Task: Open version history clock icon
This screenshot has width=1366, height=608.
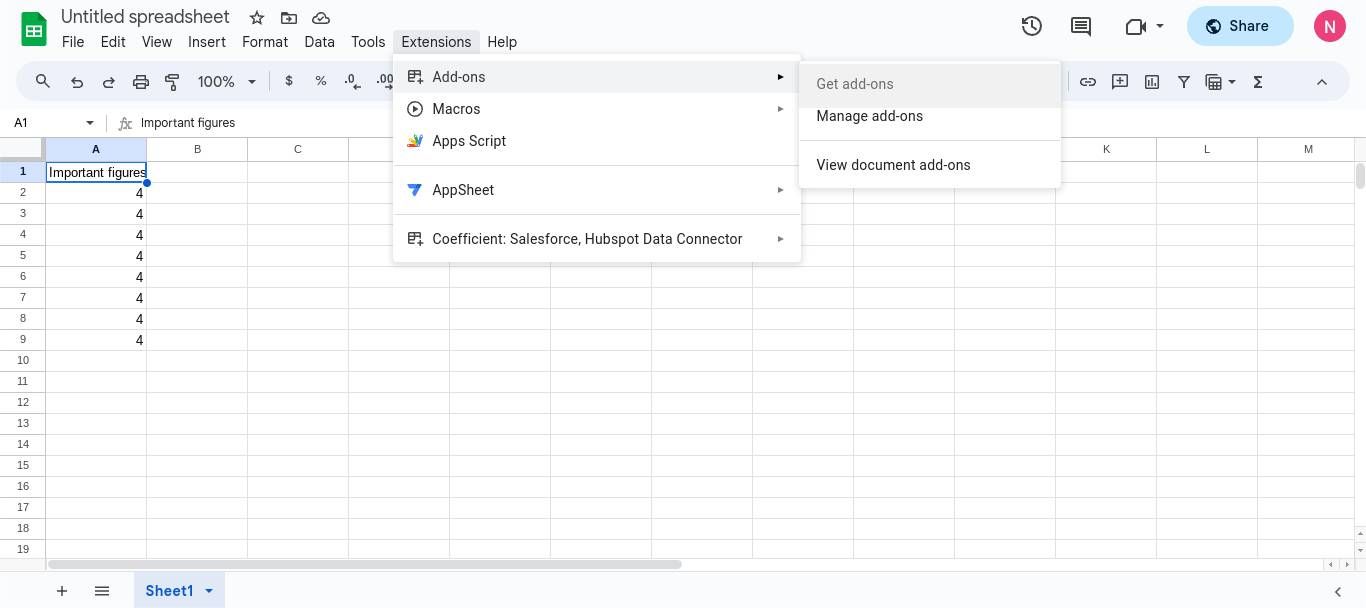Action: pyautogui.click(x=1031, y=27)
